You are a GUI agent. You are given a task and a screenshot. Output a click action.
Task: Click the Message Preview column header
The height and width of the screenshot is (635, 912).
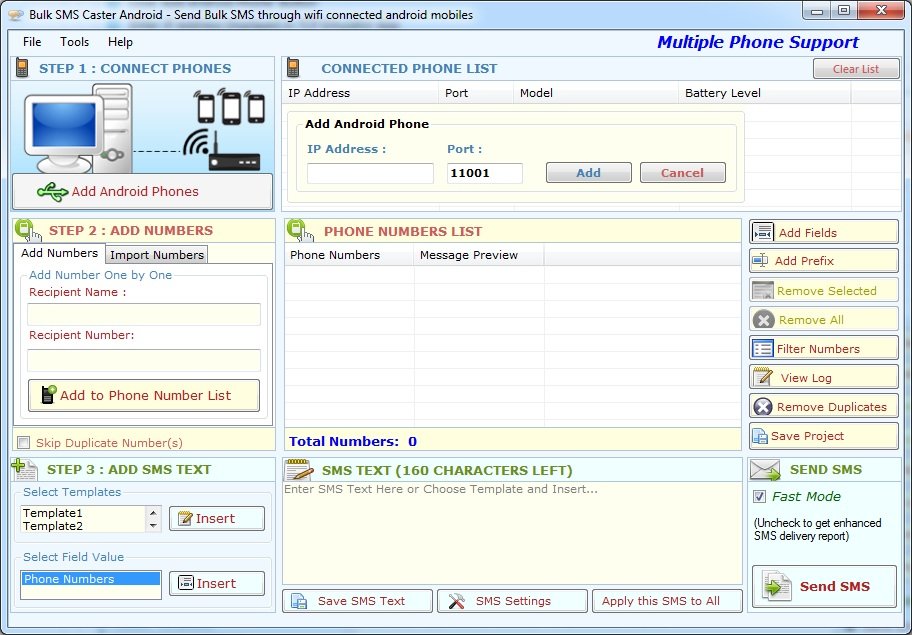pos(479,255)
